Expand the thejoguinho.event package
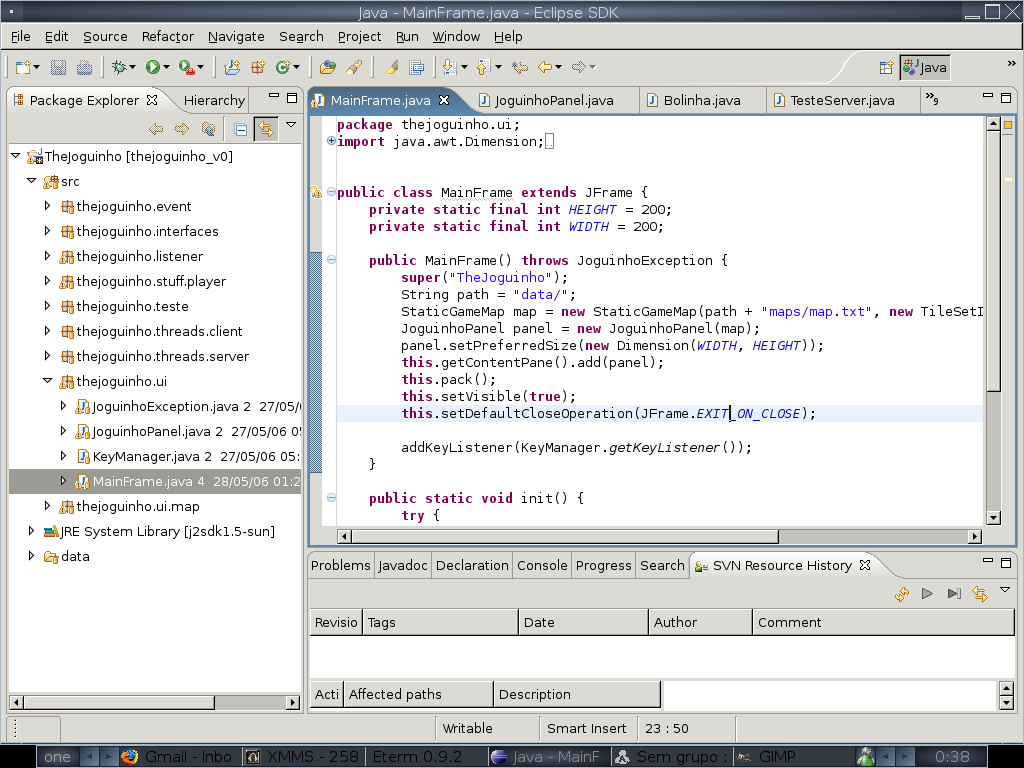Viewport: 1024px width, 768px height. pos(47,206)
